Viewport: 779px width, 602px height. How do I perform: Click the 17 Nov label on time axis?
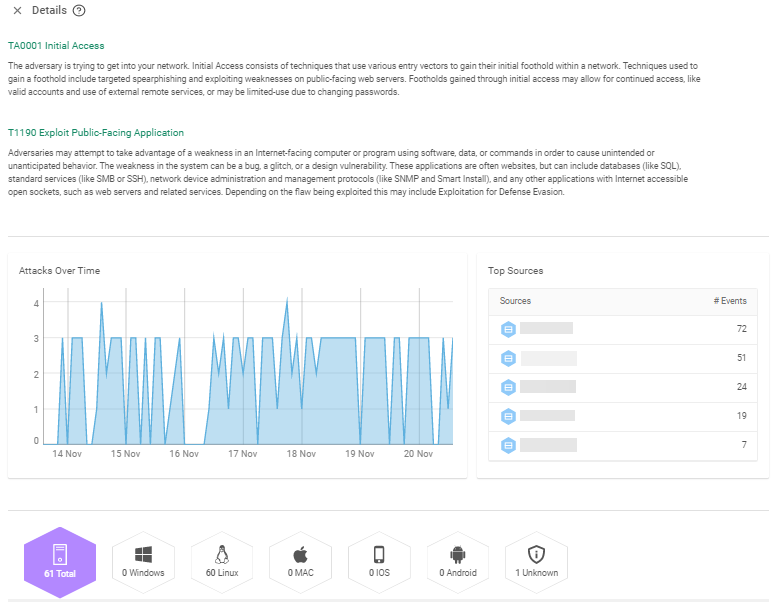tap(243, 454)
